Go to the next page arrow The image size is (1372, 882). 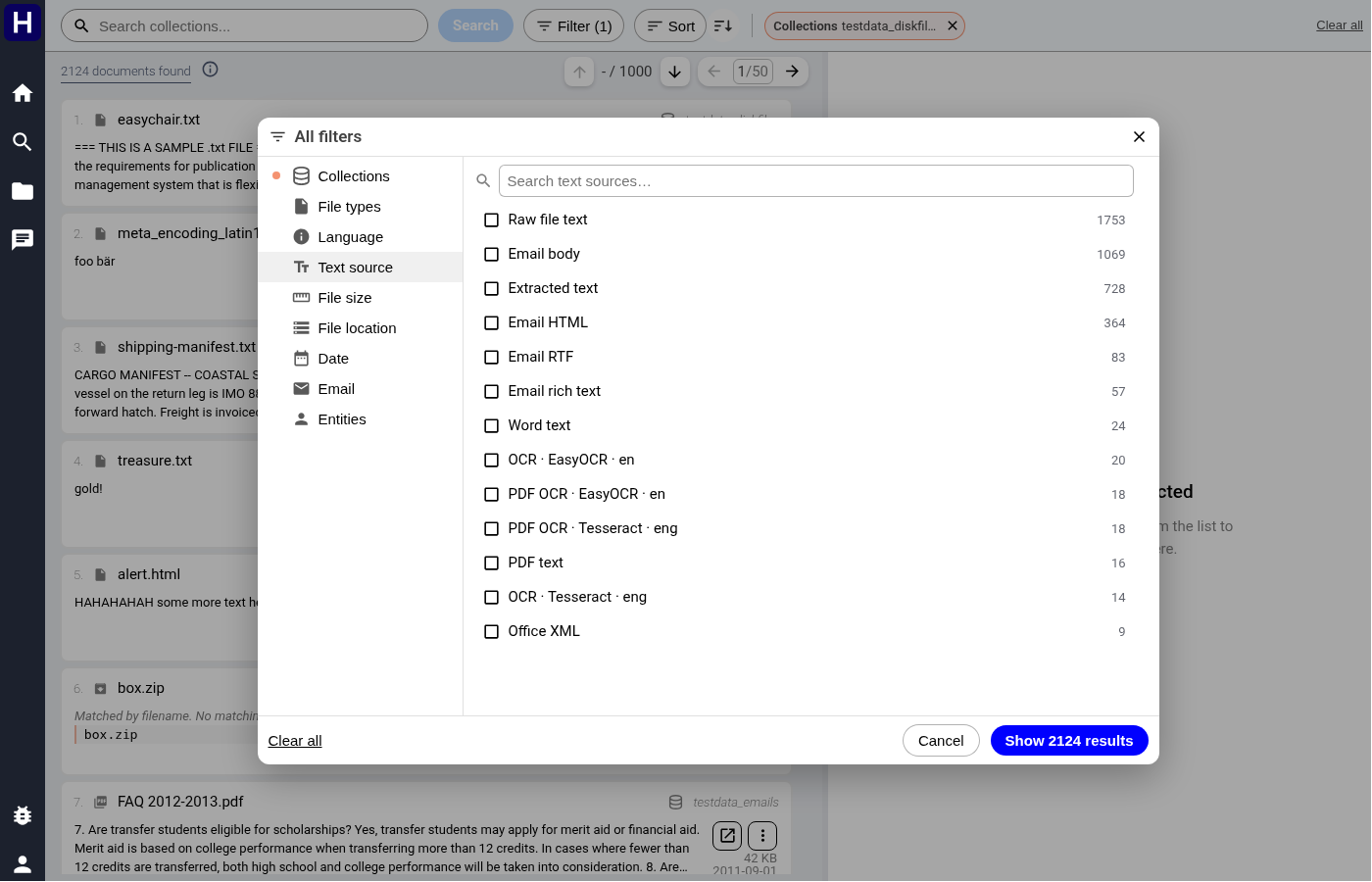[793, 72]
